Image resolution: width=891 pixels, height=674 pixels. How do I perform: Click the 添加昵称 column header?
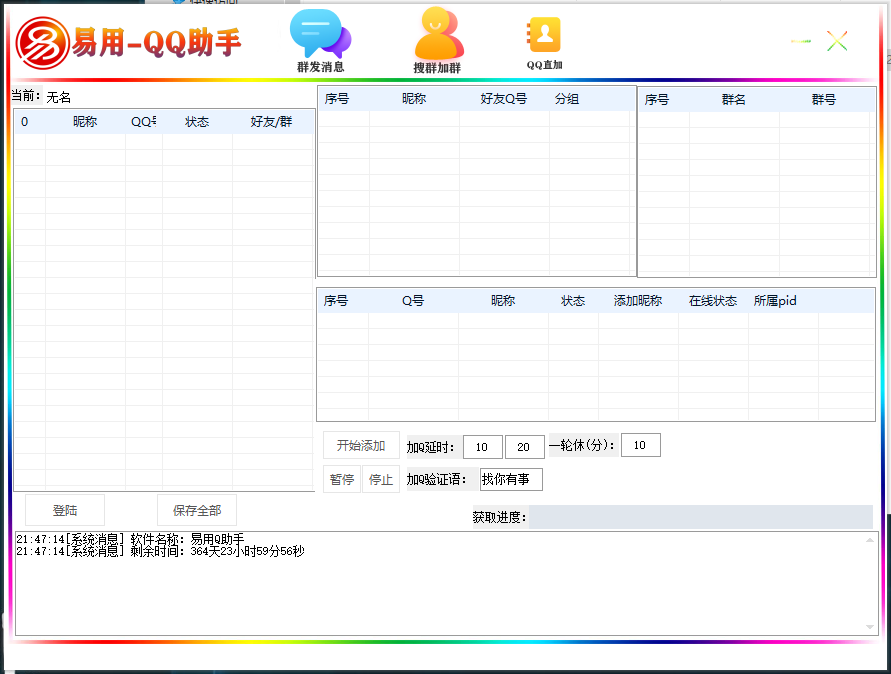point(638,301)
